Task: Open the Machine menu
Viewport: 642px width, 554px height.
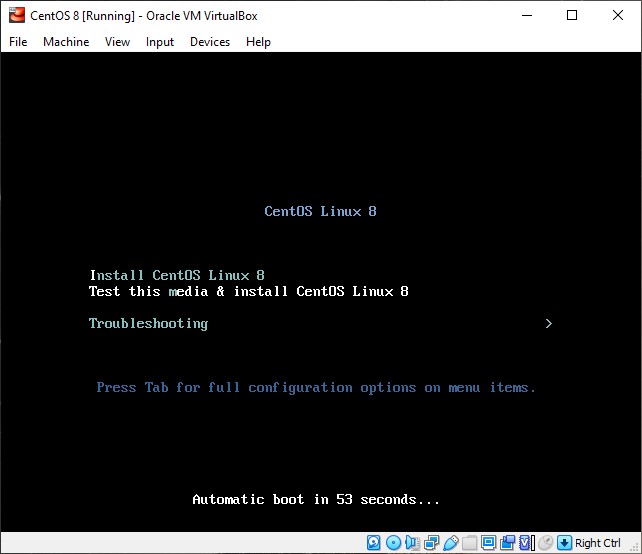Action: 66,42
